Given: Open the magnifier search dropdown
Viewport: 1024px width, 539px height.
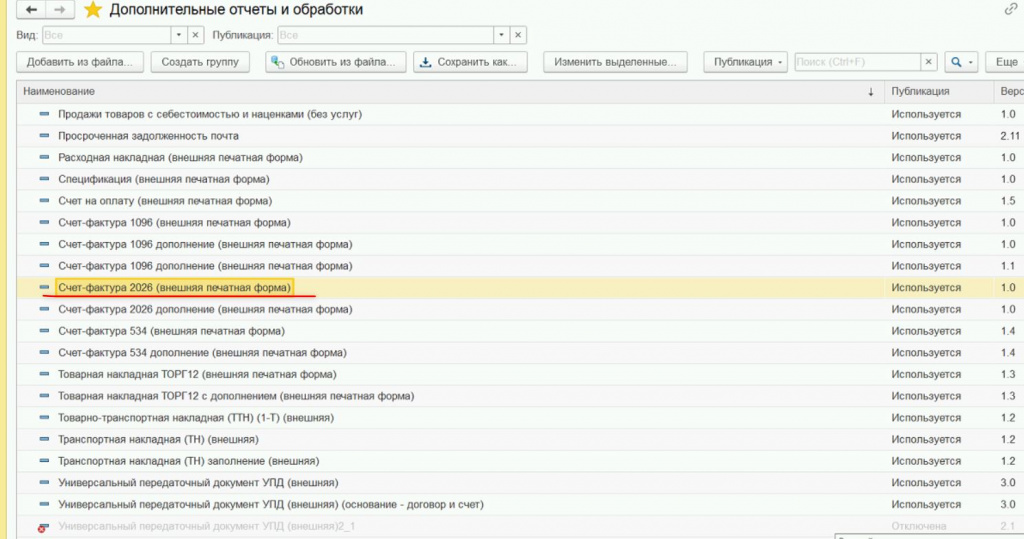Looking at the screenshot, I should coord(961,62).
